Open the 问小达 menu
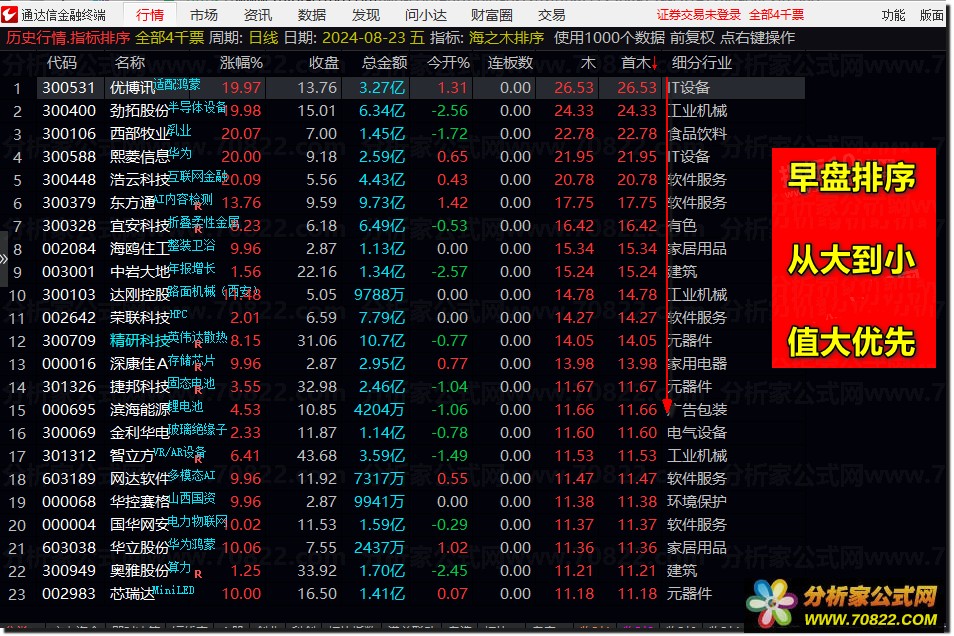This screenshot has width=954, height=636. (x=426, y=15)
